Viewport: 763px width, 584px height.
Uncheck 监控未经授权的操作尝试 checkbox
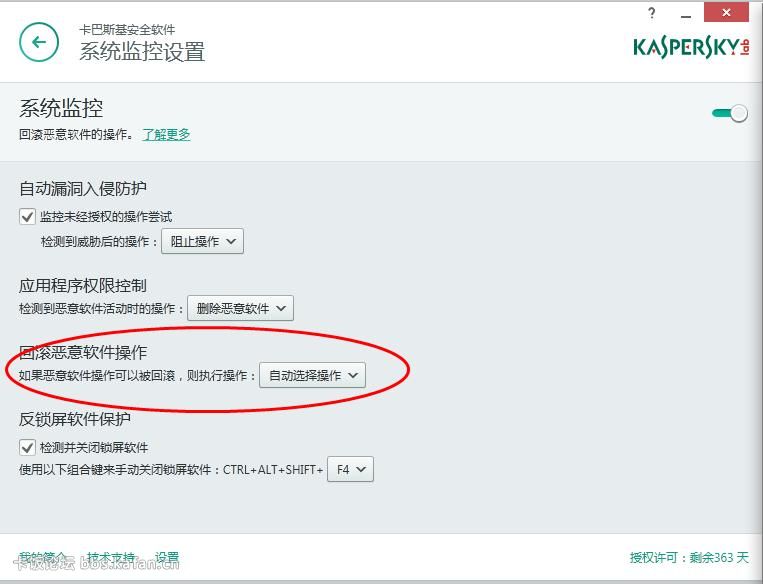[x=27, y=217]
